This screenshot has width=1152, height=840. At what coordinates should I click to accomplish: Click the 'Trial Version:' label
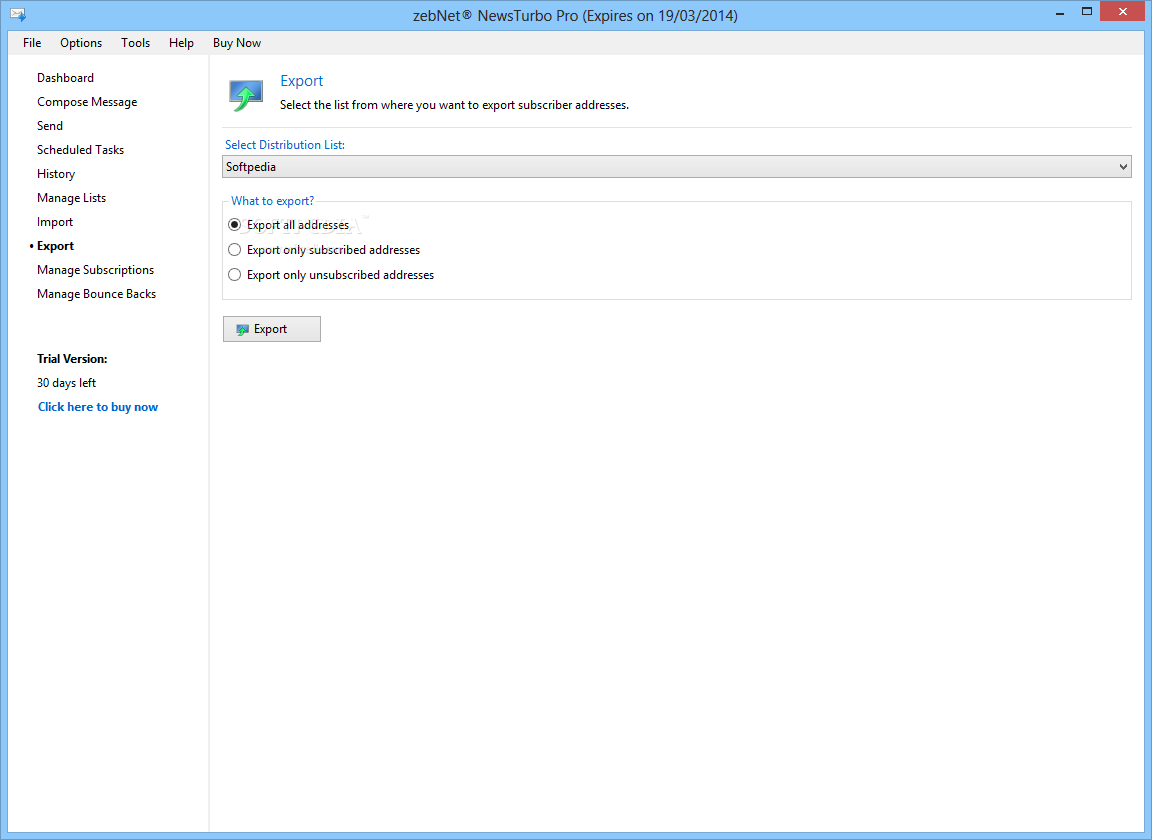click(72, 359)
